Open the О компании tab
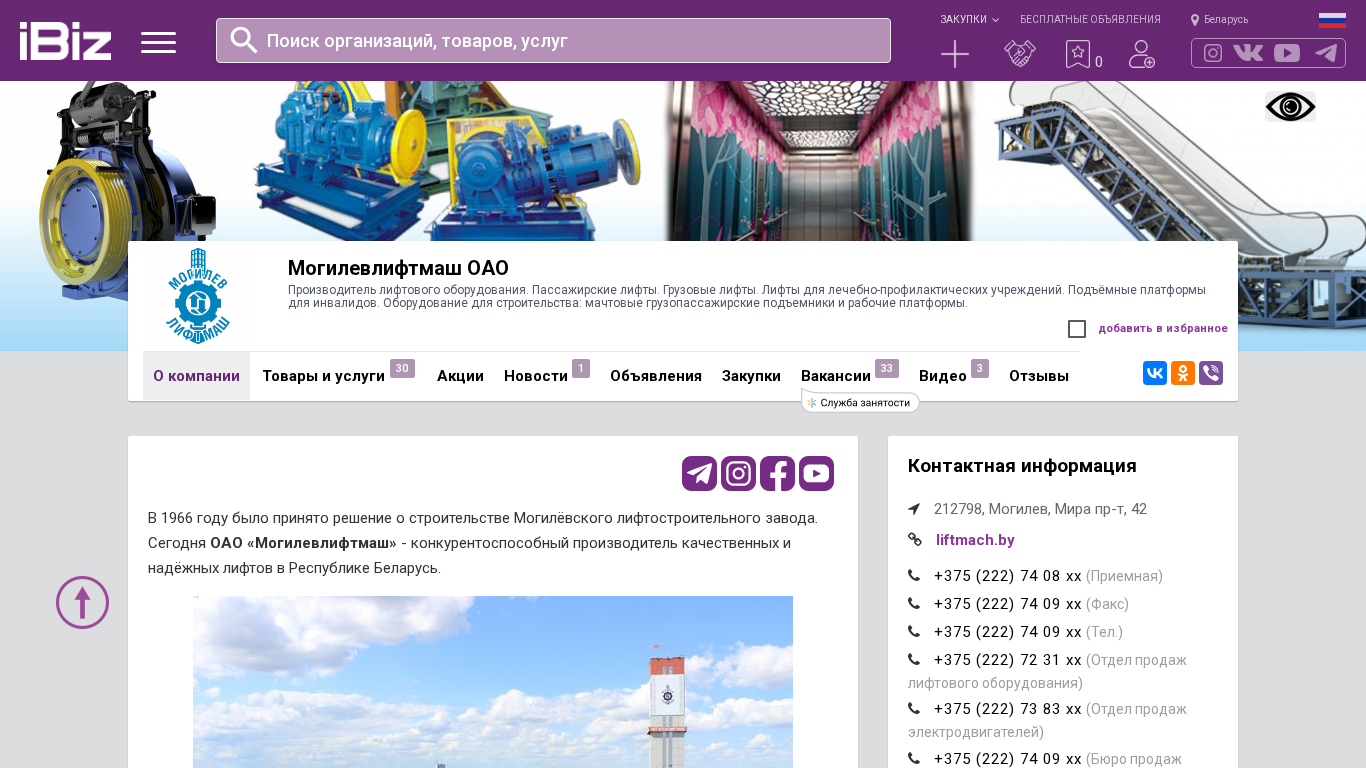The width and height of the screenshot is (1366, 768). coord(196,376)
